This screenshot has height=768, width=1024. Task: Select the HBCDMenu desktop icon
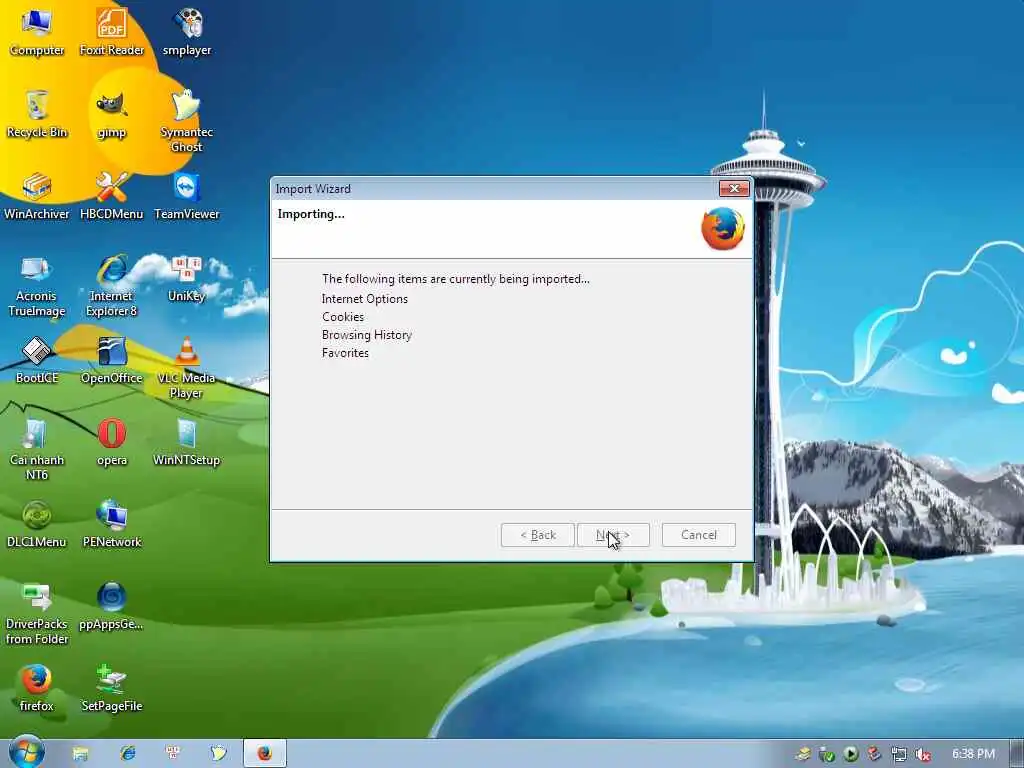point(112,196)
